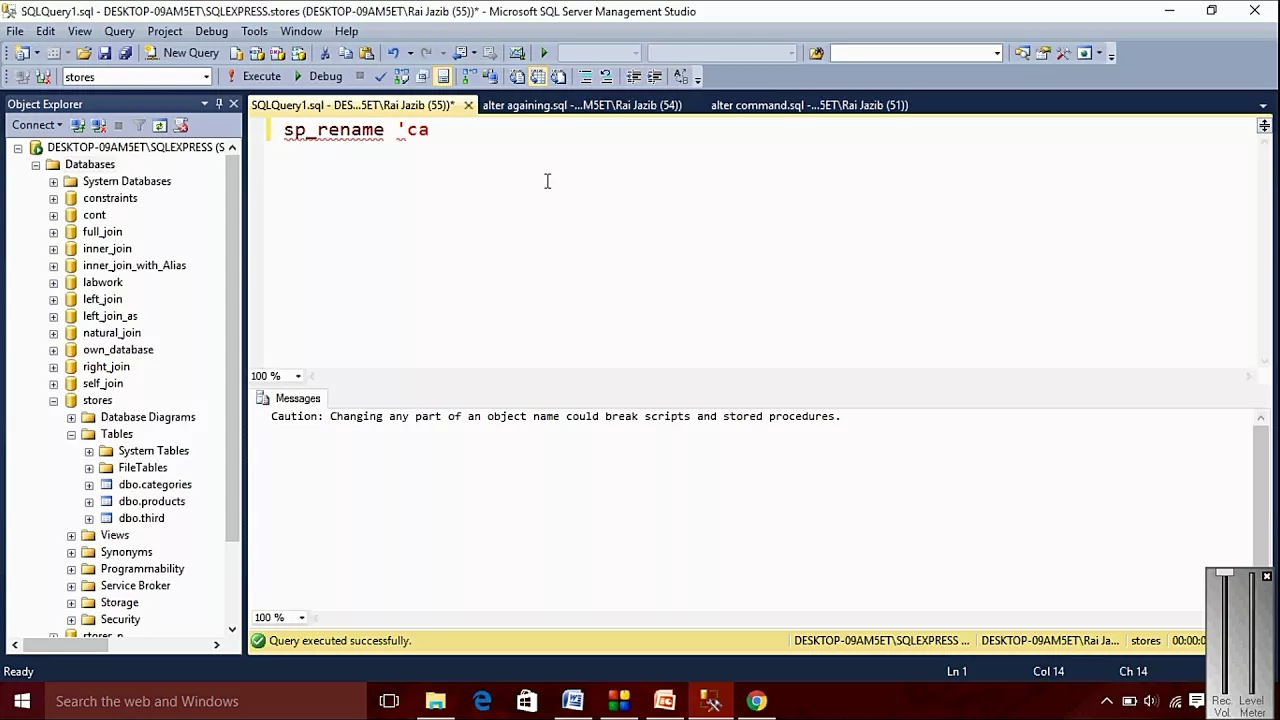This screenshot has height=720, width=1280.
Task: Click the Activity Monitor icon
Action: point(517,53)
